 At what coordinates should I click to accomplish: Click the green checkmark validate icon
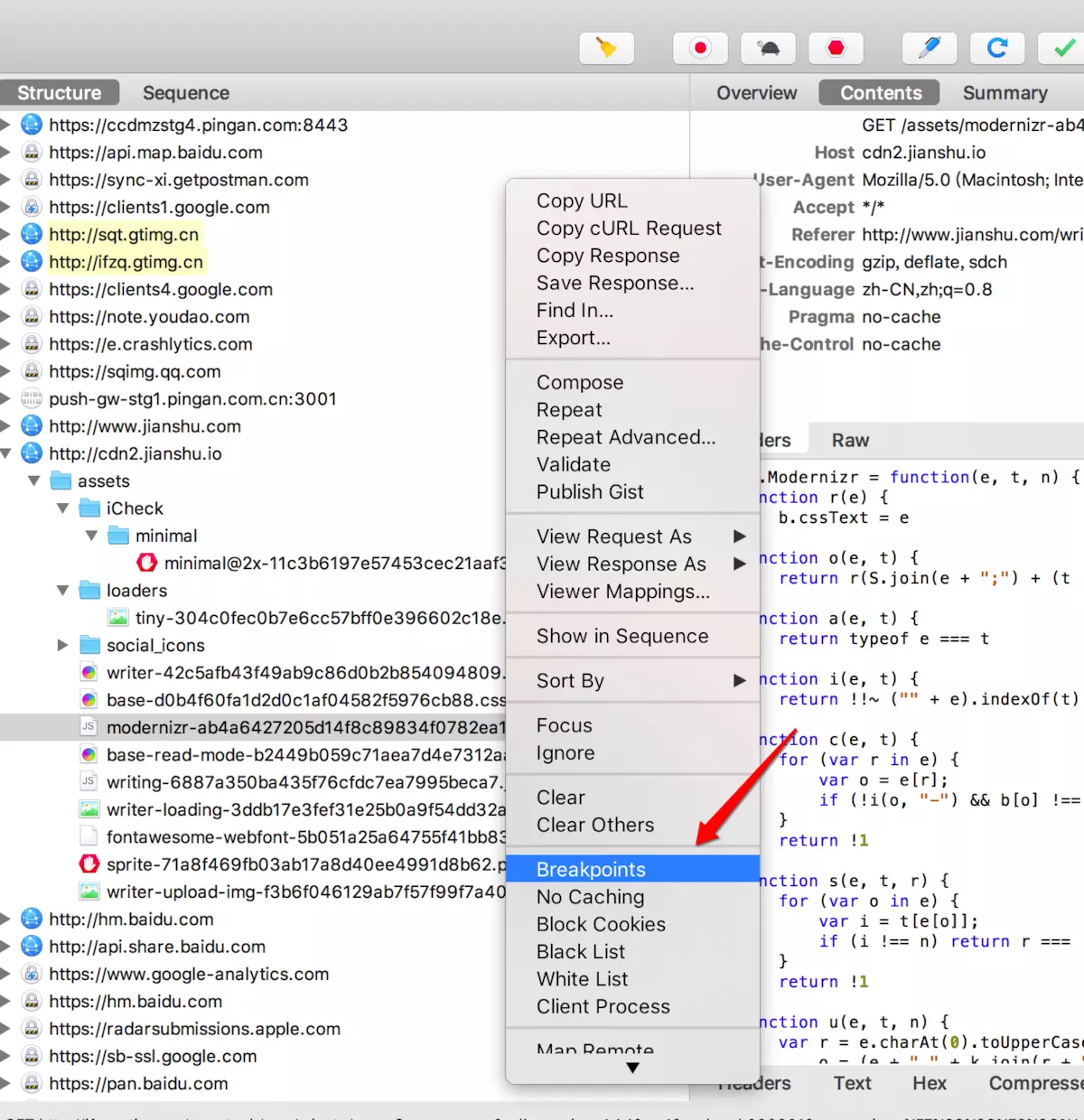point(1064,48)
